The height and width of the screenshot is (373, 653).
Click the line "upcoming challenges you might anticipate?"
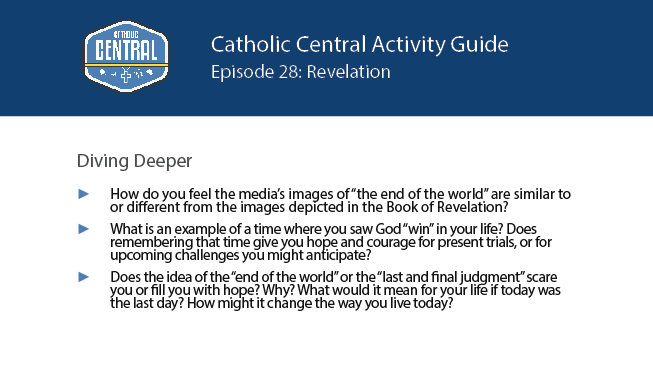click(x=240, y=255)
